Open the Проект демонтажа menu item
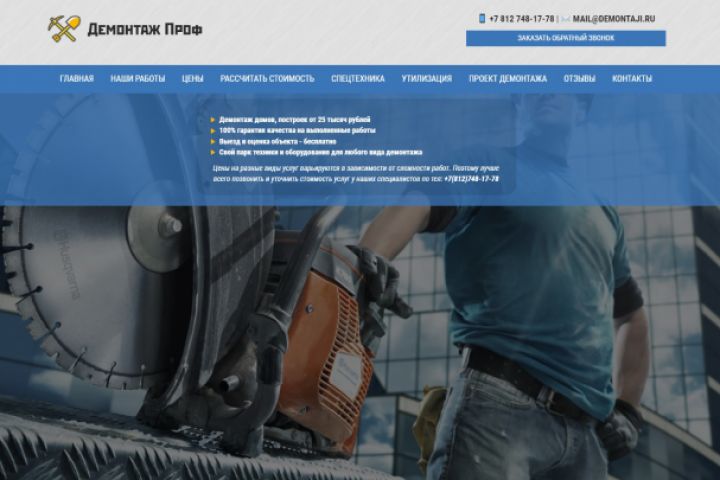The image size is (720, 480). click(508, 79)
